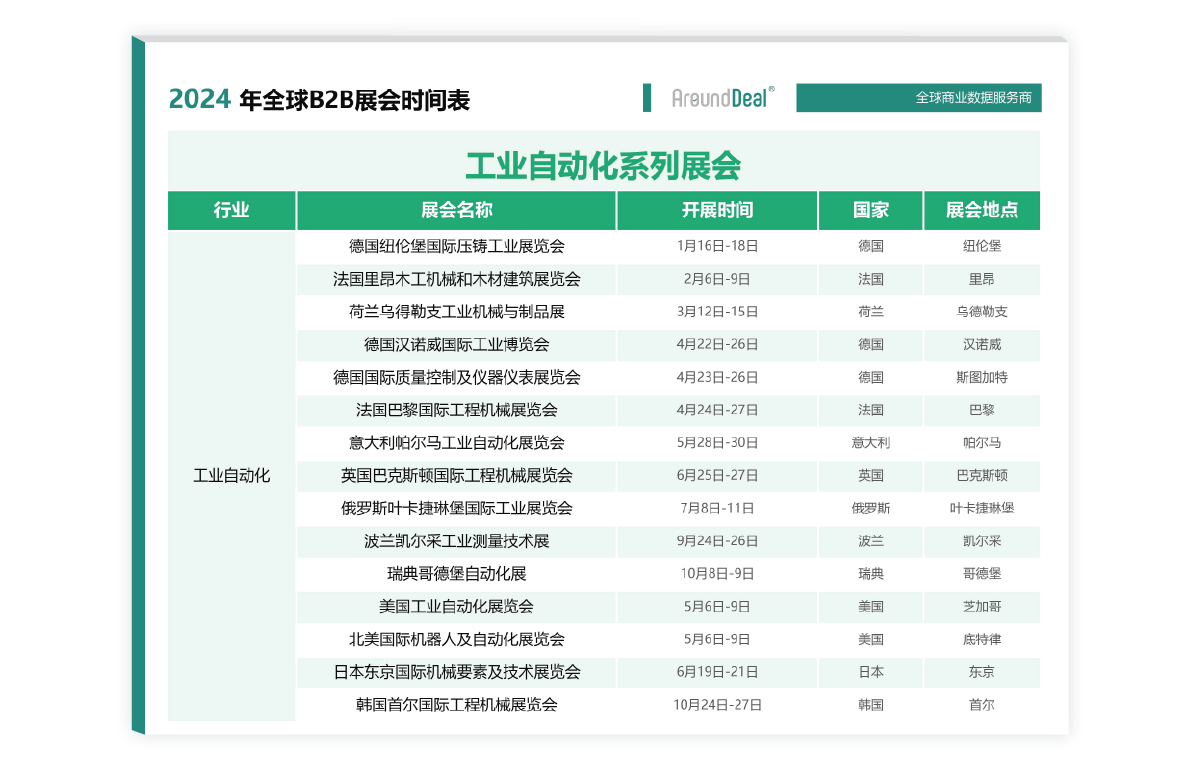Click the location '帕尔马'
This screenshot has height=770, width=1200.
coord(982,443)
